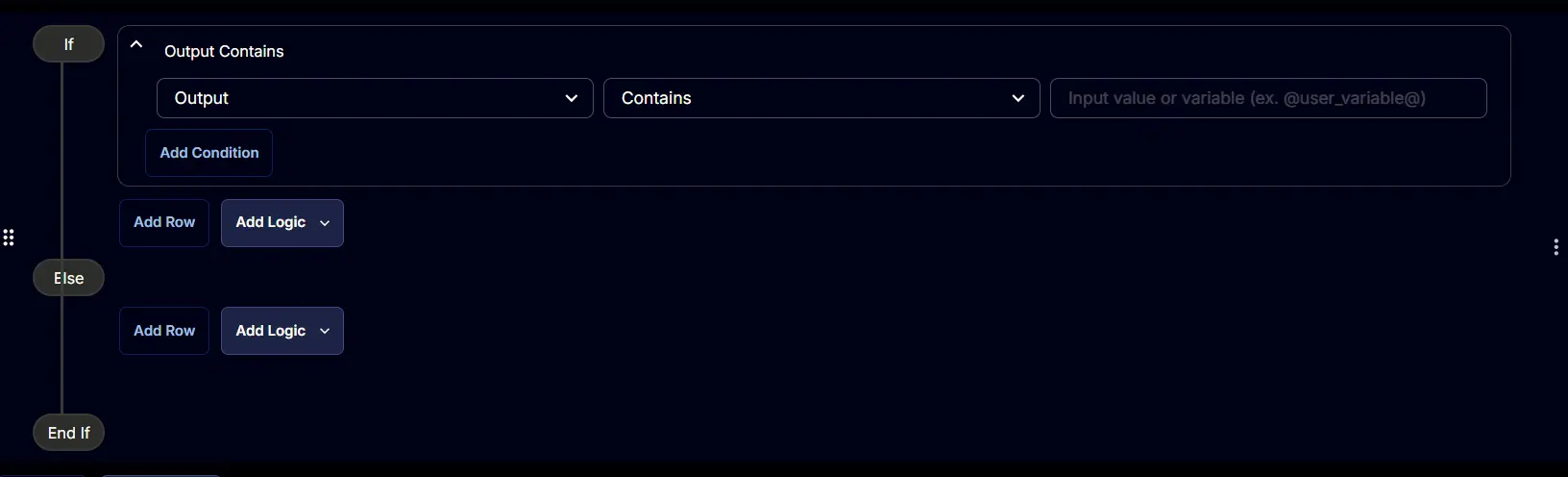Select the Else node pill
Viewport: 1568px width, 477px height.
click(x=68, y=278)
